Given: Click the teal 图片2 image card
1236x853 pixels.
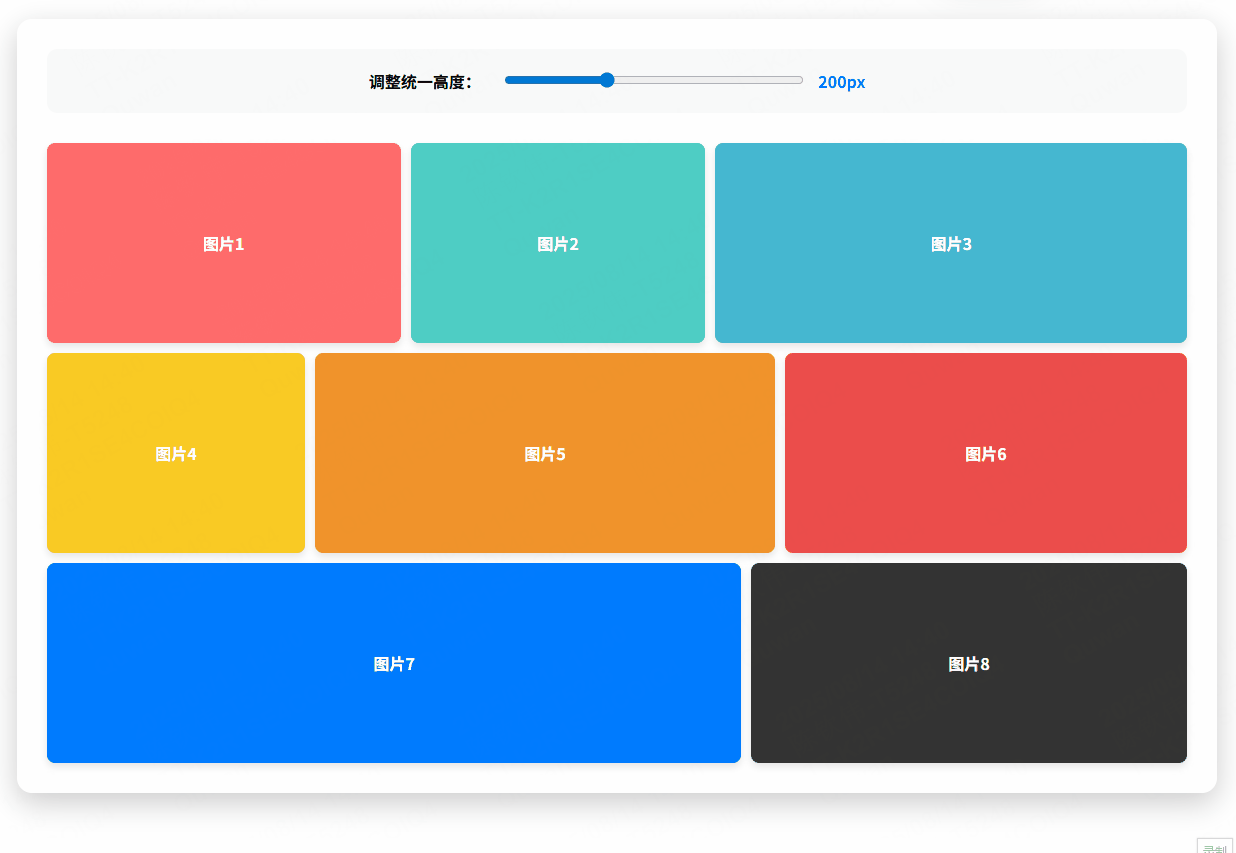Looking at the screenshot, I should pyautogui.click(x=557, y=243).
